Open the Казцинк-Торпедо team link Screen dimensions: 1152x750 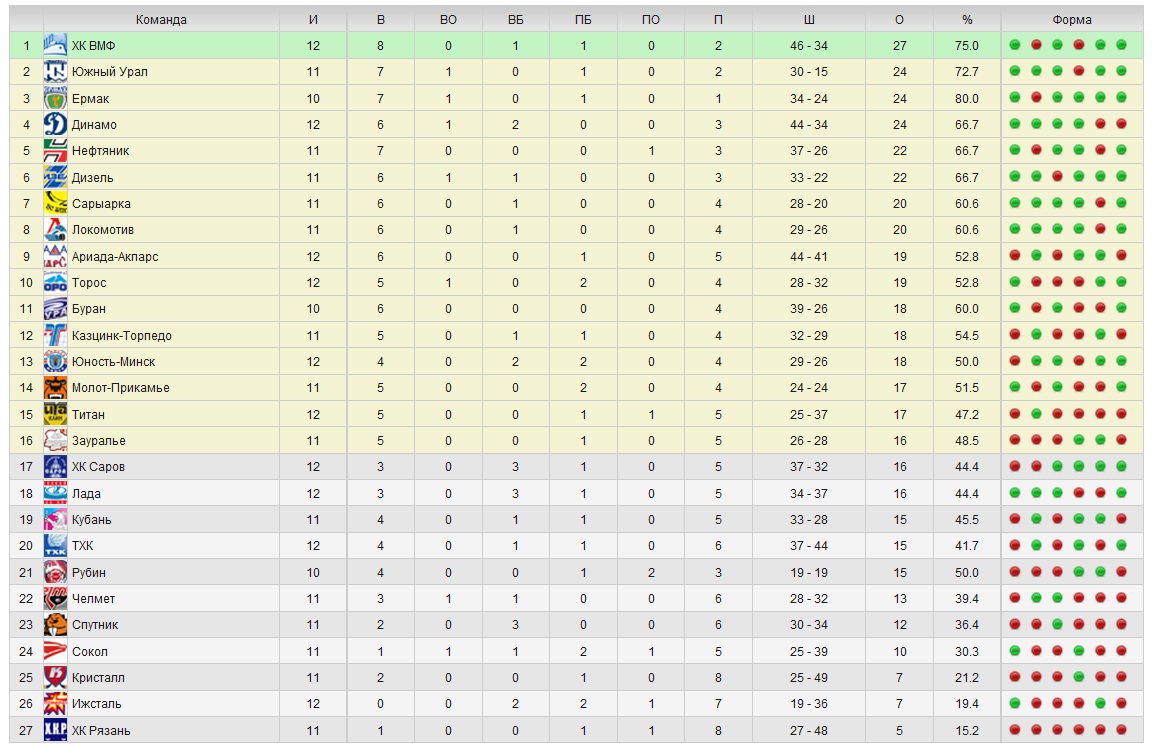point(122,336)
